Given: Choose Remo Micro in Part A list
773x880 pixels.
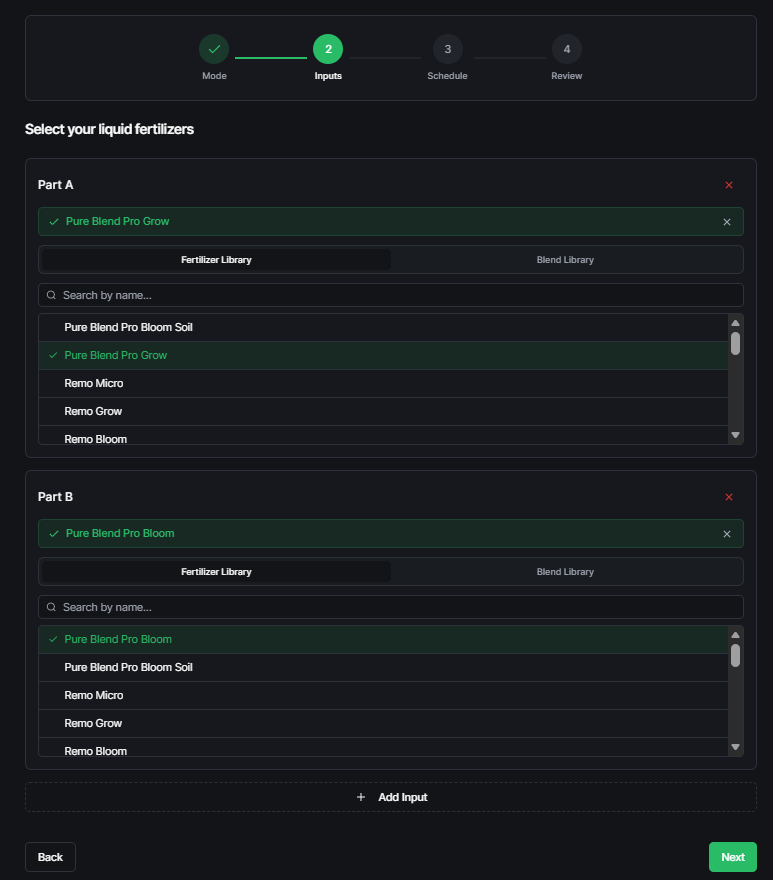Looking at the screenshot, I should click(x=383, y=384).
